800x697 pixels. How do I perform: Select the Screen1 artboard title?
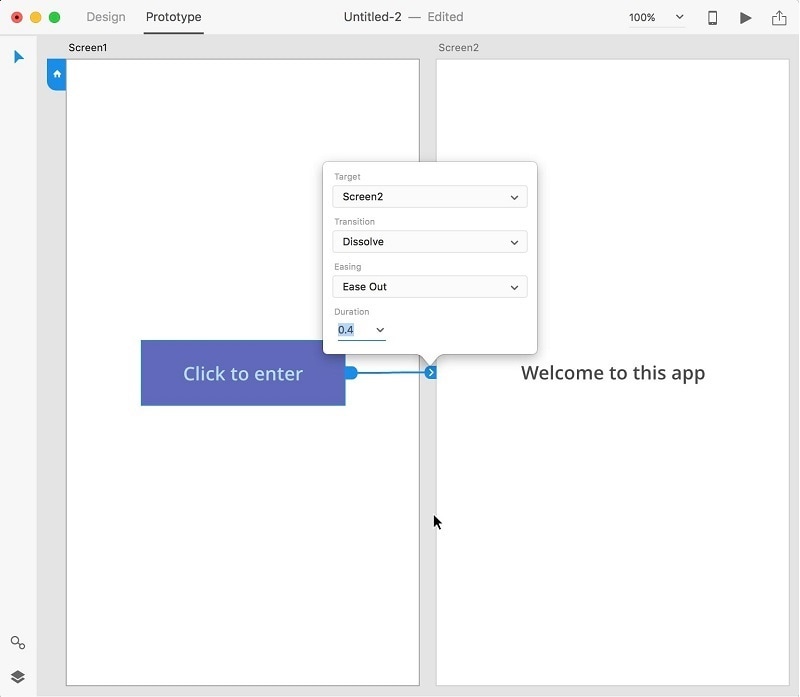click(88, 47)
